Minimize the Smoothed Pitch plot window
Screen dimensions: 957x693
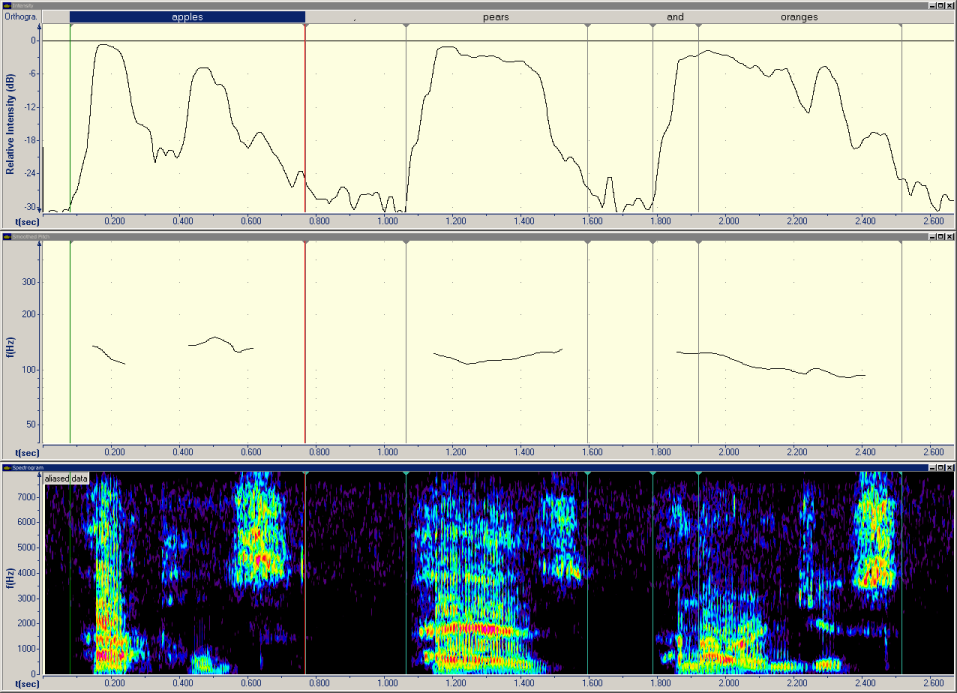pyautogui.click(x=932, y=237)
